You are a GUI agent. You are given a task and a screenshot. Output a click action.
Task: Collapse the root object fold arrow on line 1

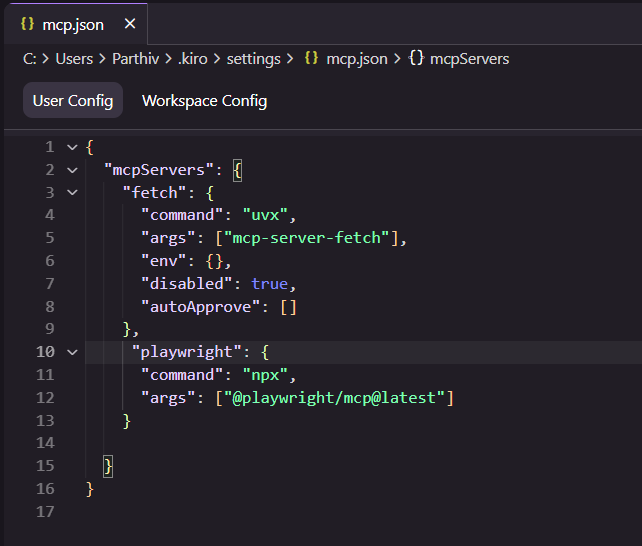72,147
